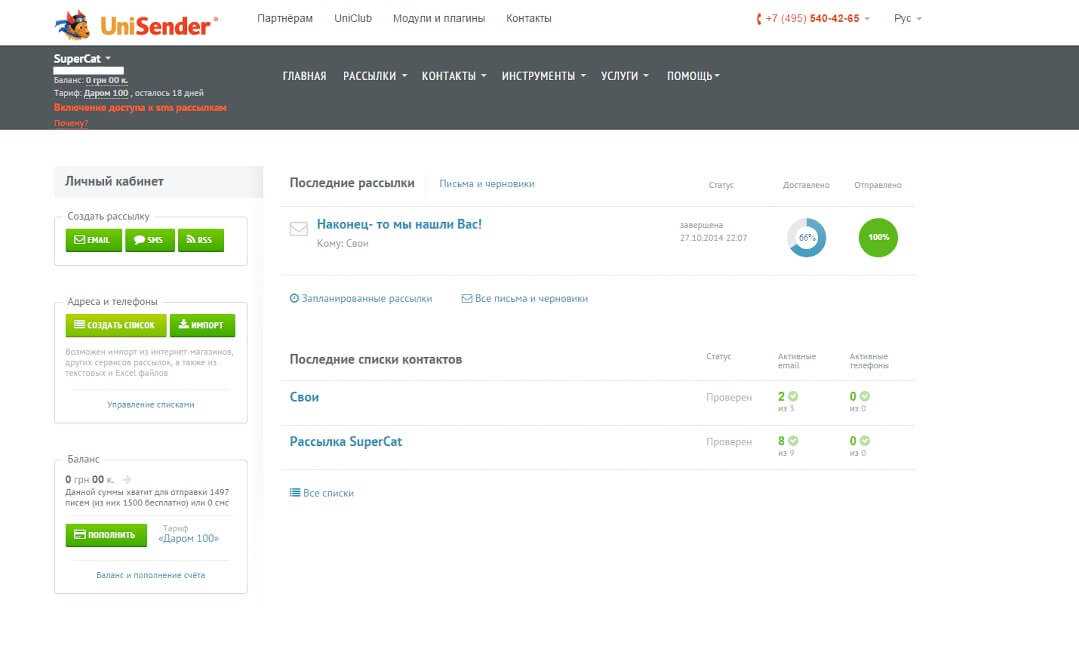The height and width of the screenshot is (646, 1079).
Task: Create a new EMAIL campaign
Action: point(93,240)
